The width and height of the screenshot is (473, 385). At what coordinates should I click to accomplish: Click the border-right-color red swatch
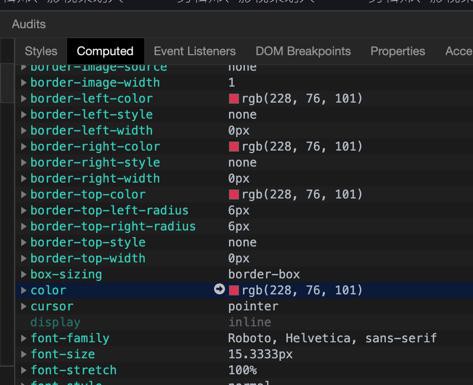point(234,147)
